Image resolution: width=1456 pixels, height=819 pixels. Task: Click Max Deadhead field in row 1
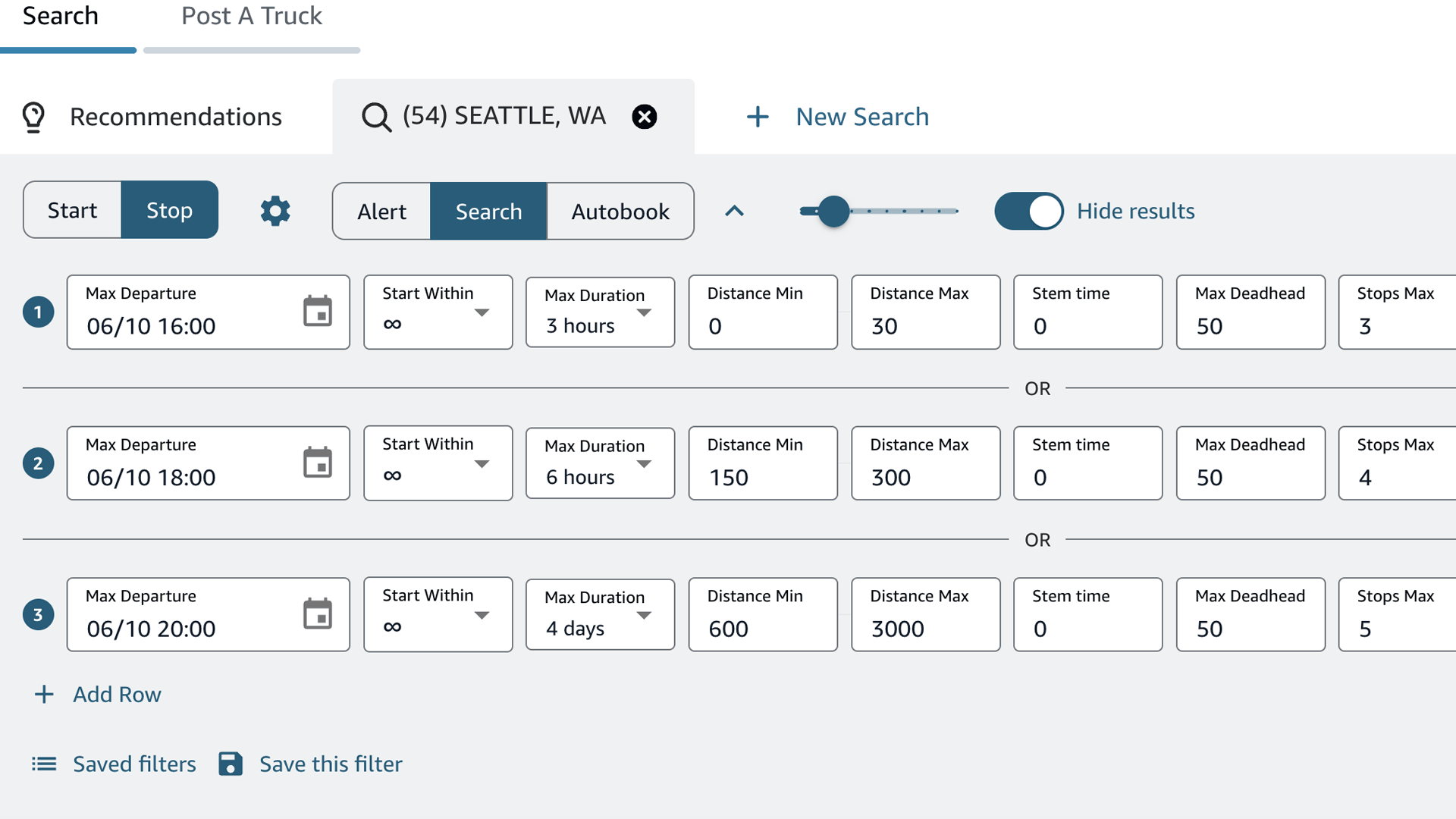point(1250,312)
